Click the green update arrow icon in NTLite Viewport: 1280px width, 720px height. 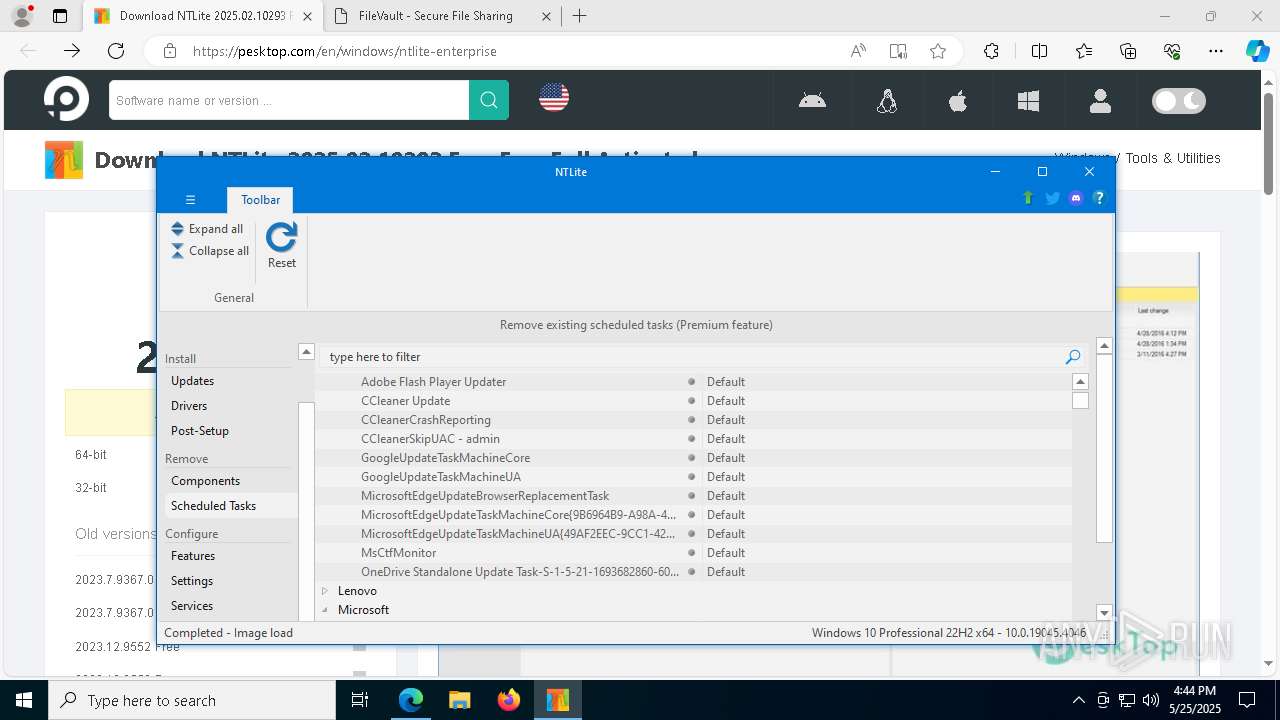click(x=1027, y=198)
